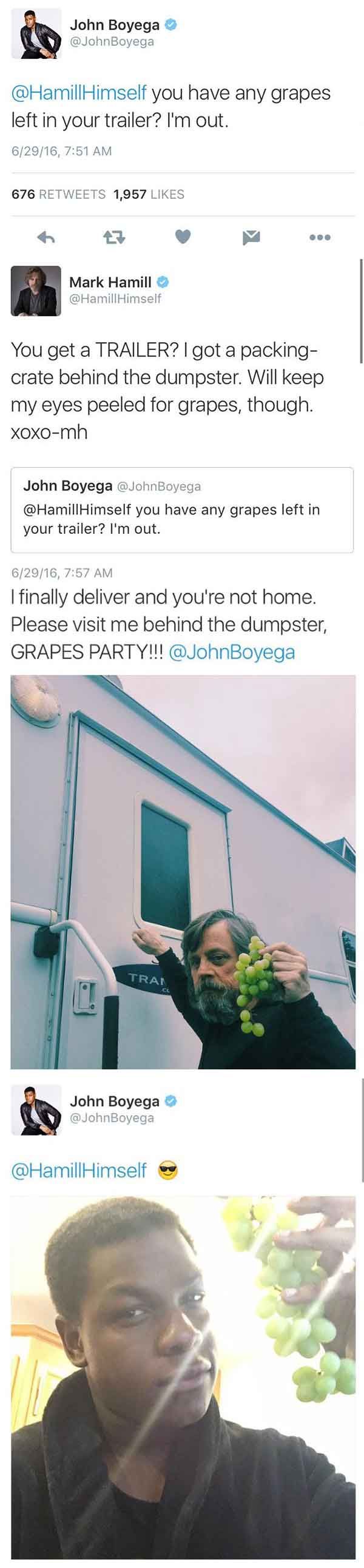Tap the retweet icon
Screen dimensions: 364x1568
113,237
